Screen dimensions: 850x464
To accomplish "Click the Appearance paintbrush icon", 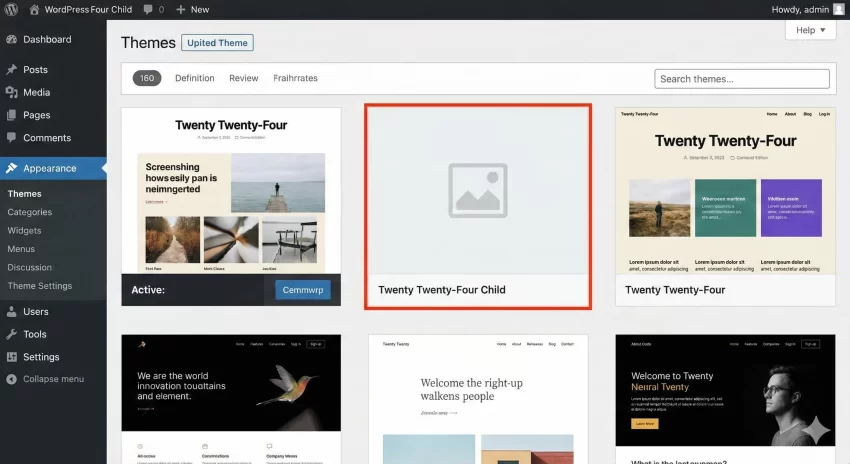I will (11, 168).
